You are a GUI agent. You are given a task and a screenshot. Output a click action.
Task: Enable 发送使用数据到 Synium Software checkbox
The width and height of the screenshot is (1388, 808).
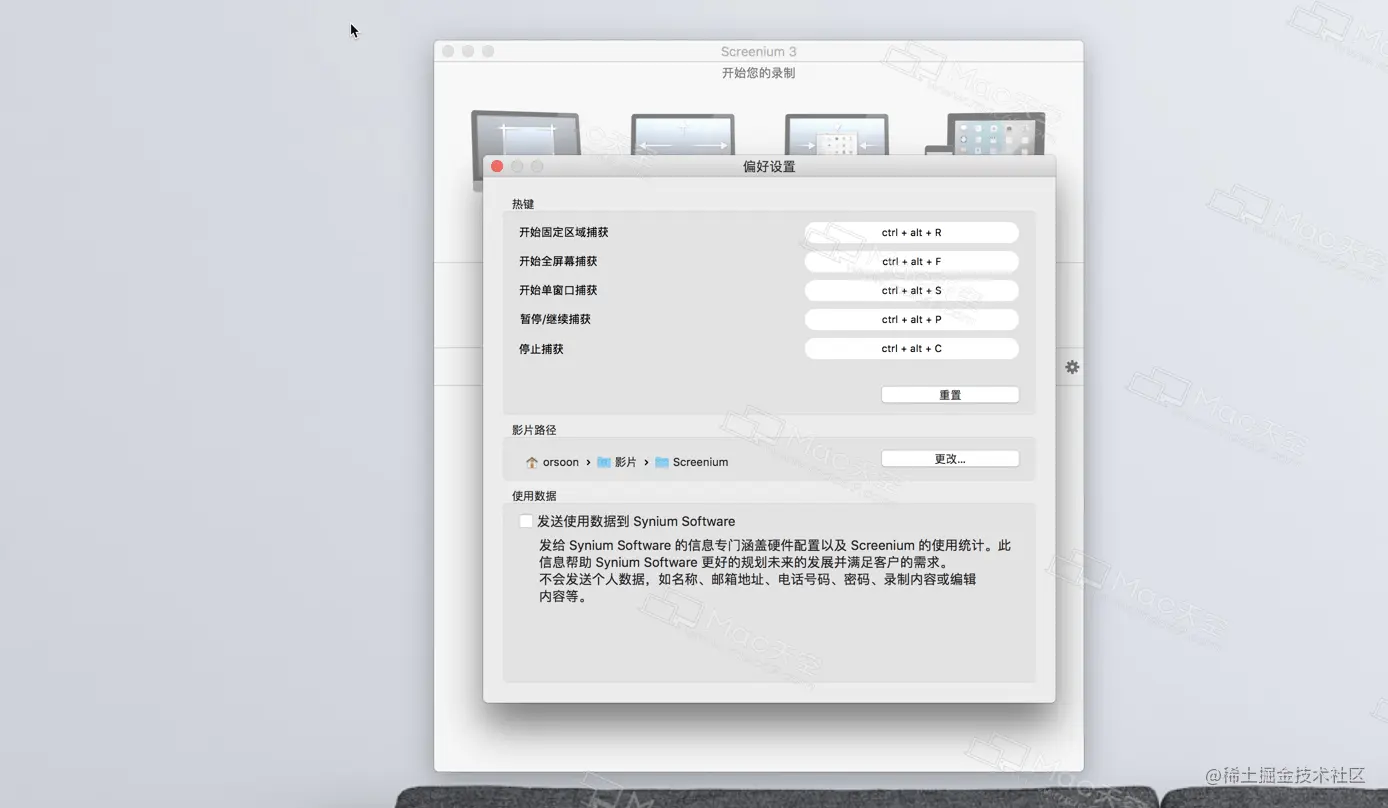click(526, 521)
